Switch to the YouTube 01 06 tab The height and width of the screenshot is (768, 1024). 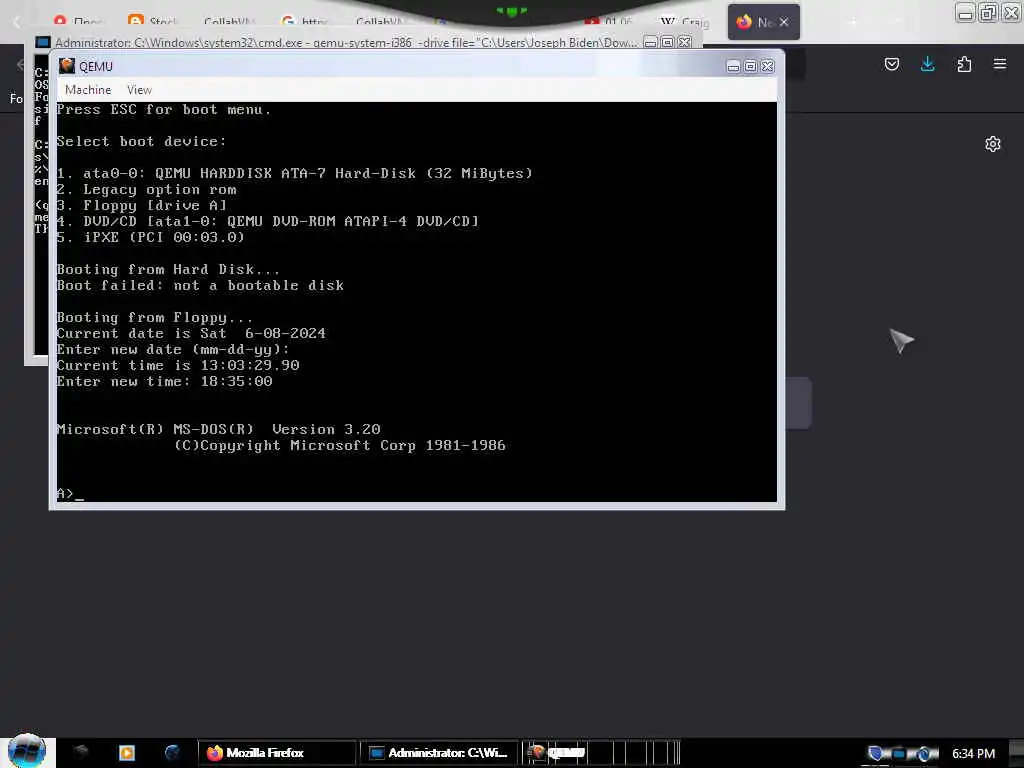608,22
